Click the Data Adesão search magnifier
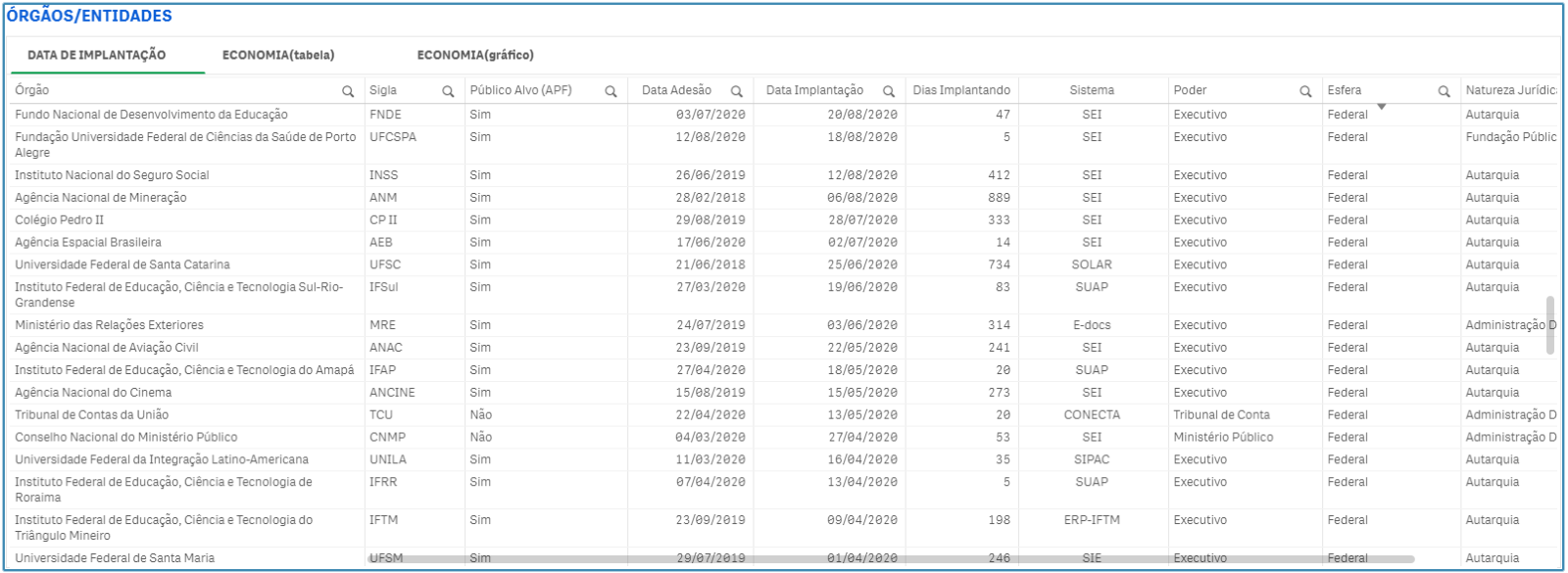1568x573 pixels. tap(736, 91)
